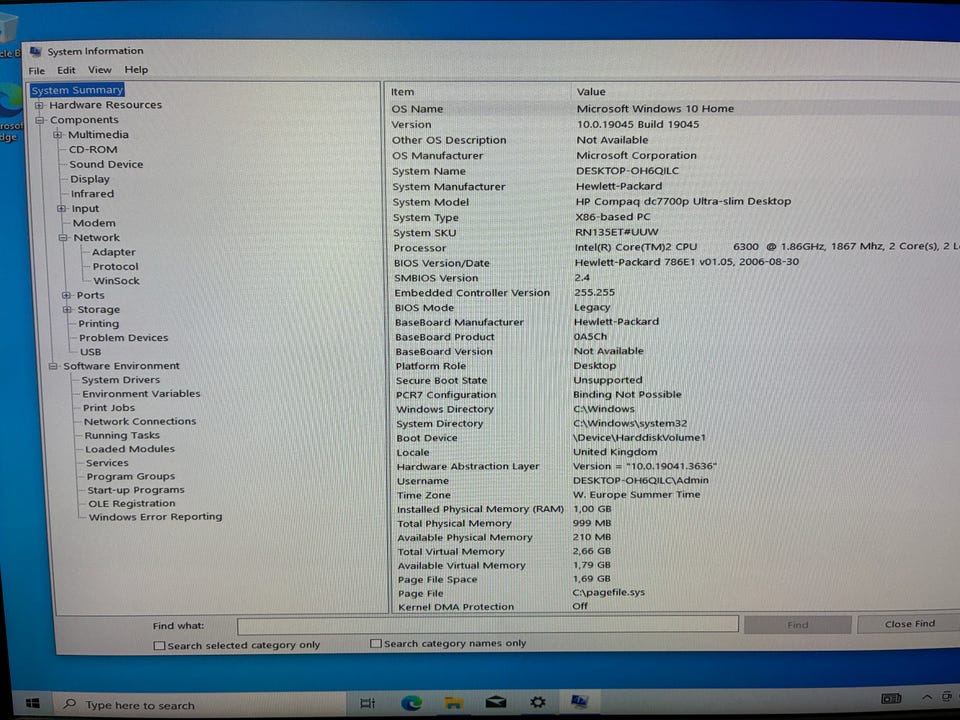Select the OLE Registration tree item
The image size is (960, 720).
pos(132,503)
